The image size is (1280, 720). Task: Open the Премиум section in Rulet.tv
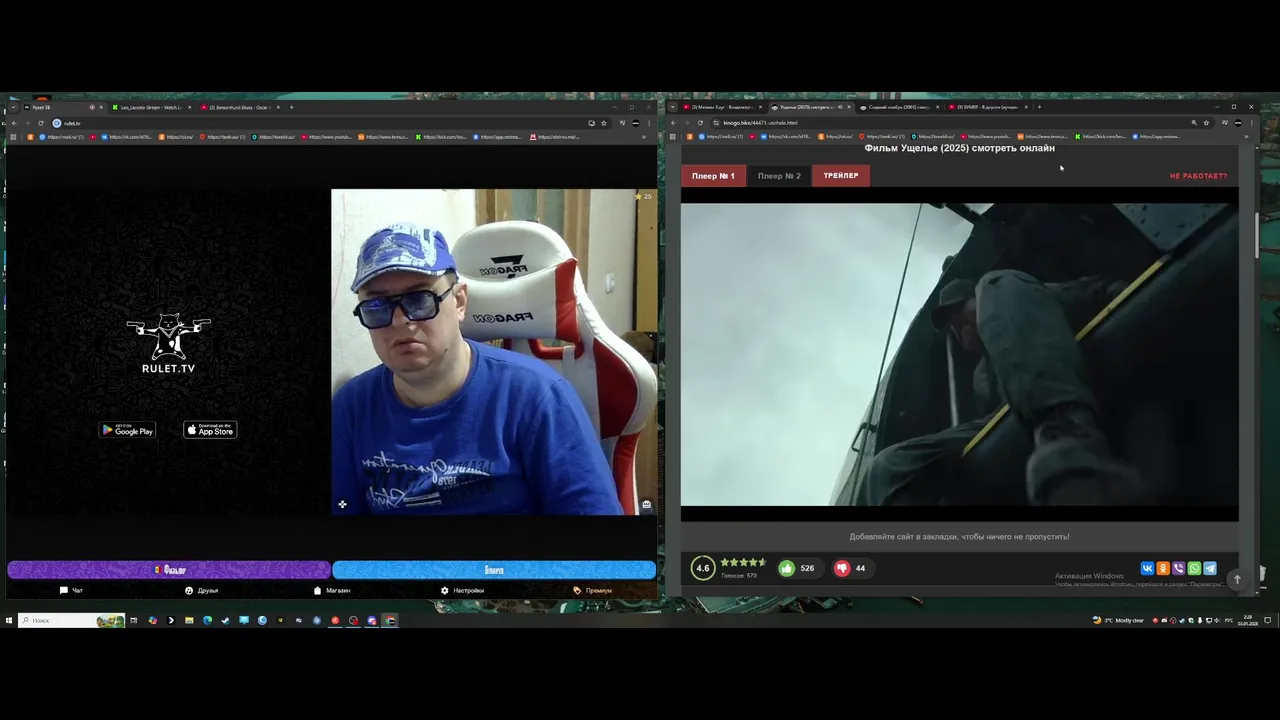[x=592, y=590]
